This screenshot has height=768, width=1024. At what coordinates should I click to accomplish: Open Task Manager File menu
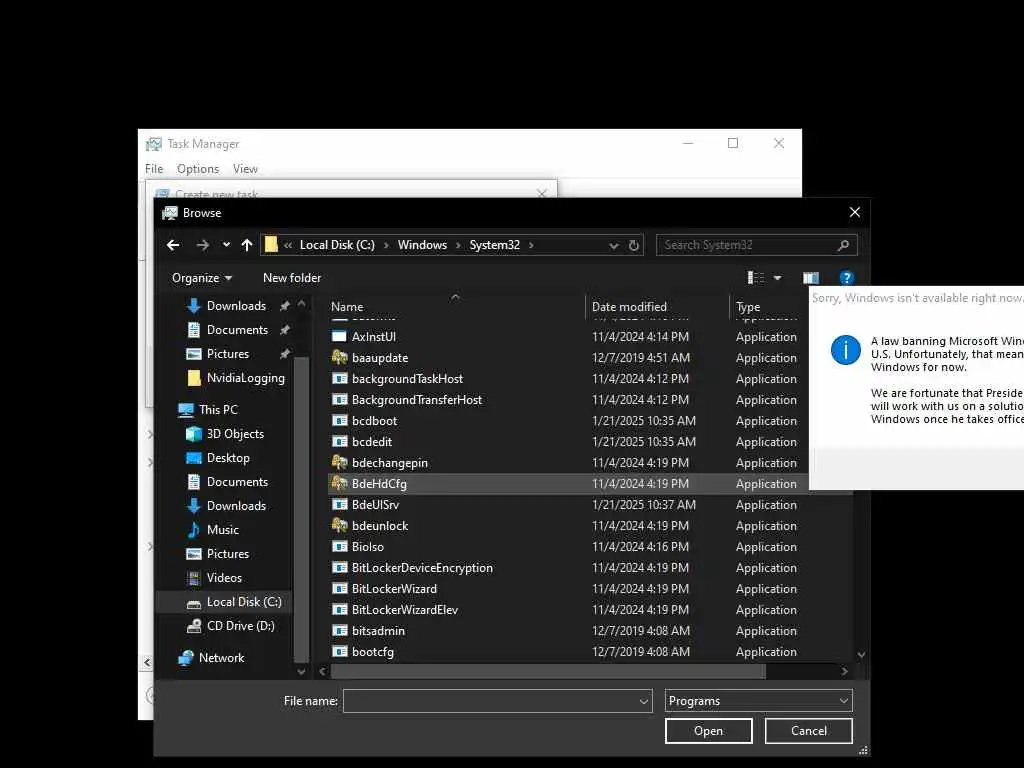pyautogui.click(x=154, y=169)
